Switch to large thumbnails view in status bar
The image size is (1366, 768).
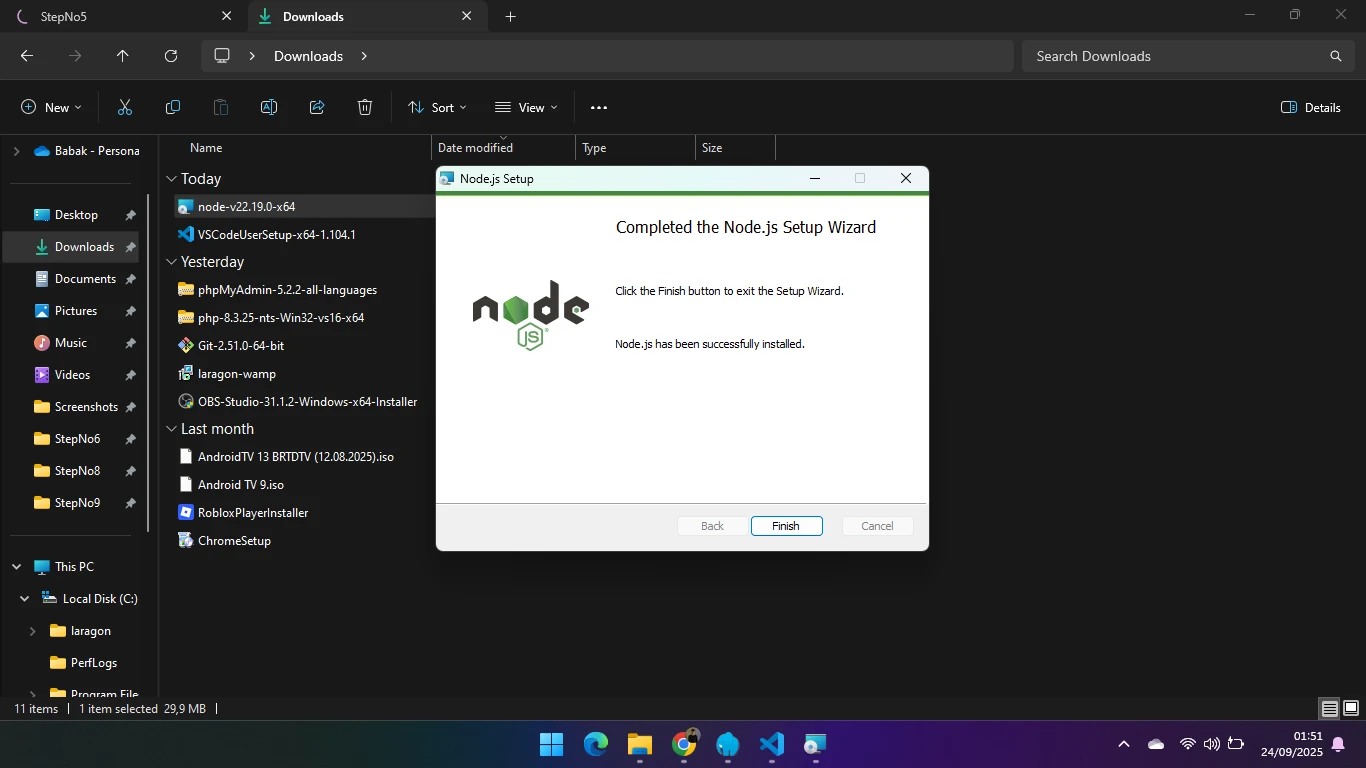tap(1350, 709)
